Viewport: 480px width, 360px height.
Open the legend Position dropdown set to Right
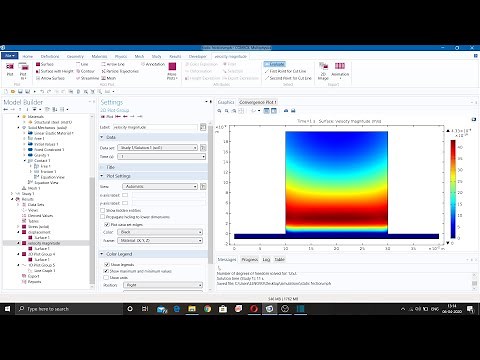163,285
